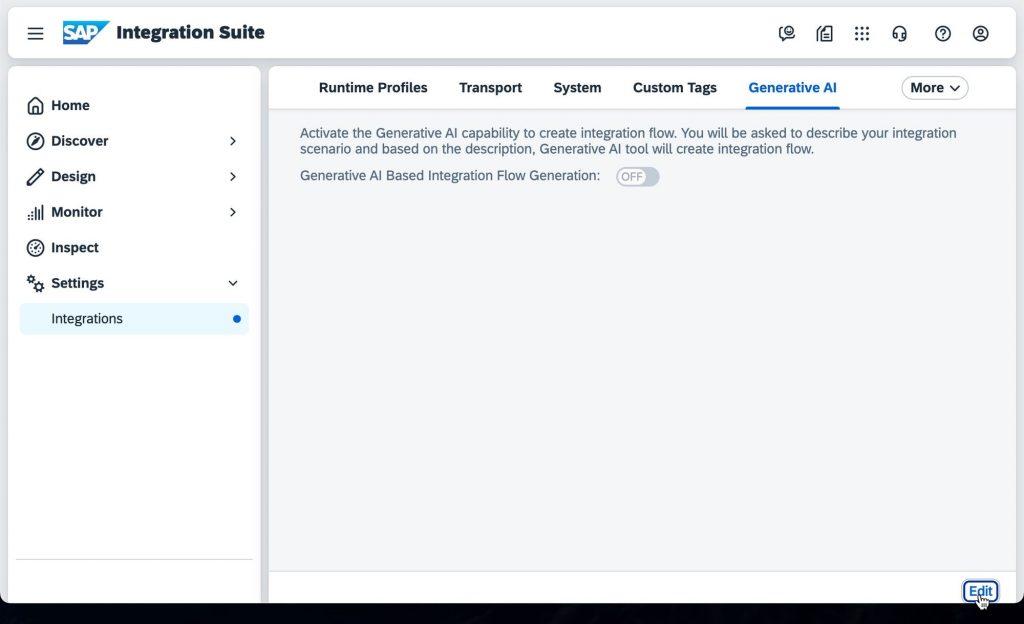Open the user profile avatar icon
The height and width of the screenshot is (624, 1024).
pyautogui.click(x=980, y=33)
